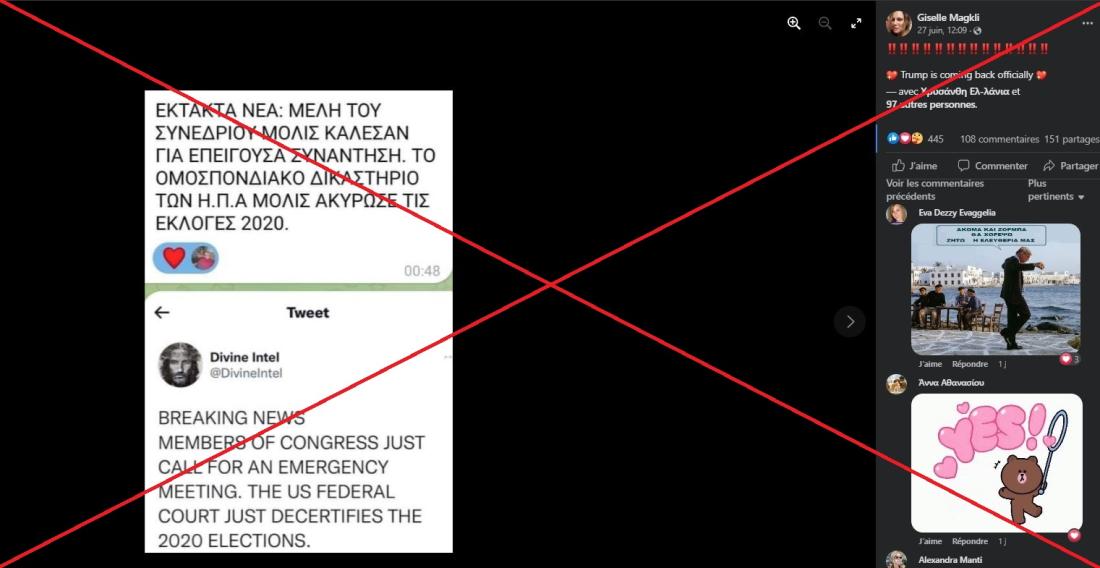Screen dimensions: 1100x568
Task: Open Giselle Magkli's profile picture
Action: [x=899, y=24]
